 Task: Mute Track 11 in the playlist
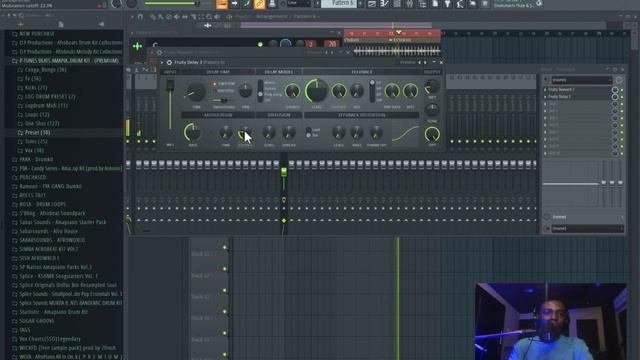[x=224, y=248]
